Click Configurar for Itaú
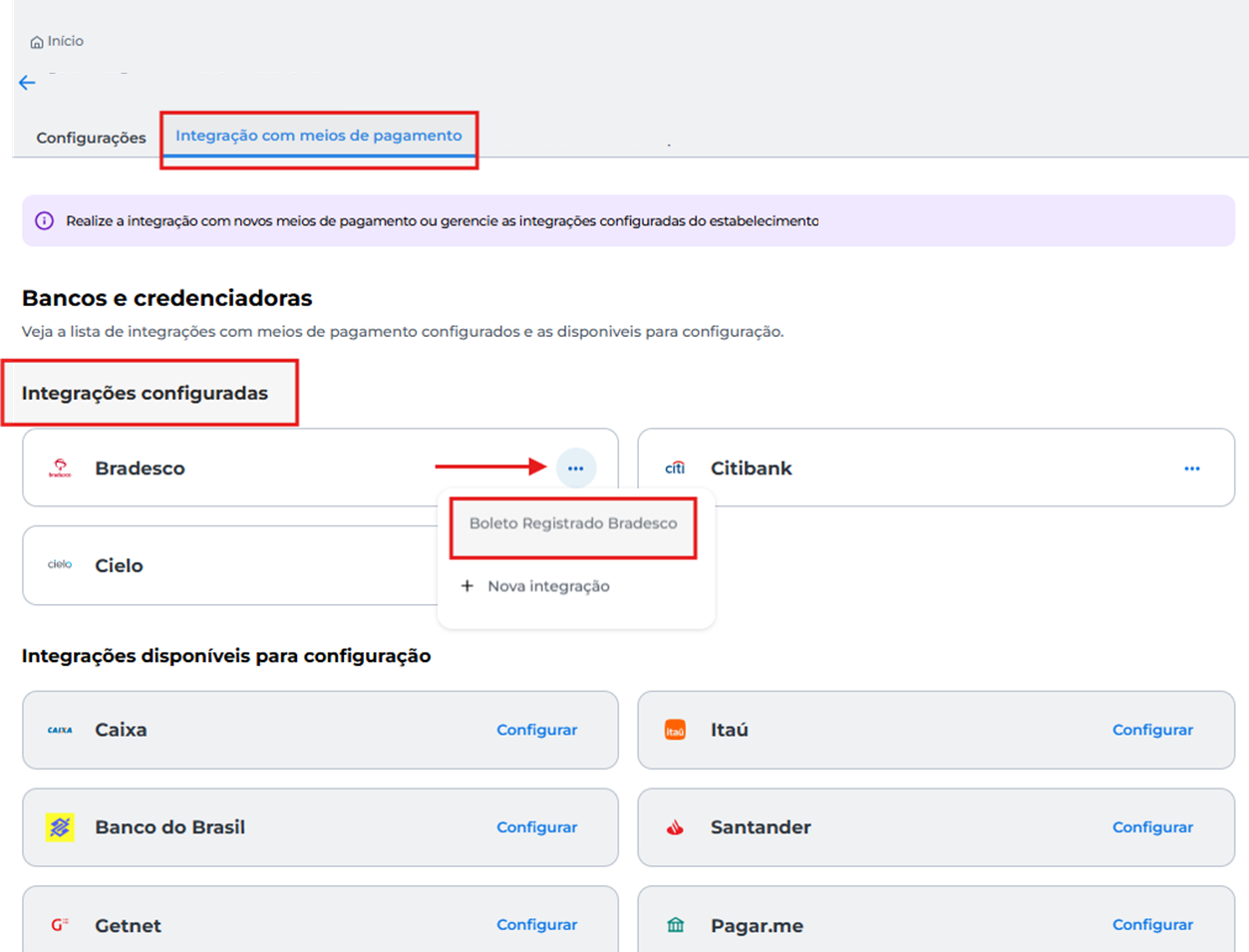The image size is (1249, 952). (x=1152, y=730)
